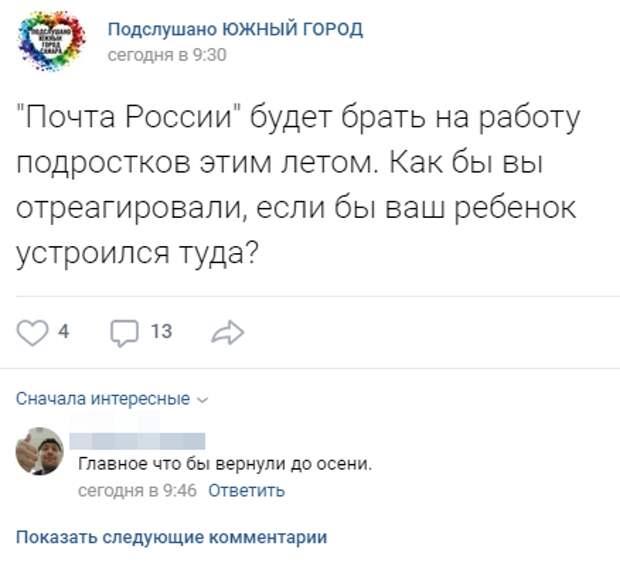
Task: Expand Показать следующие комментарии
Action: (x=172, y=537)
